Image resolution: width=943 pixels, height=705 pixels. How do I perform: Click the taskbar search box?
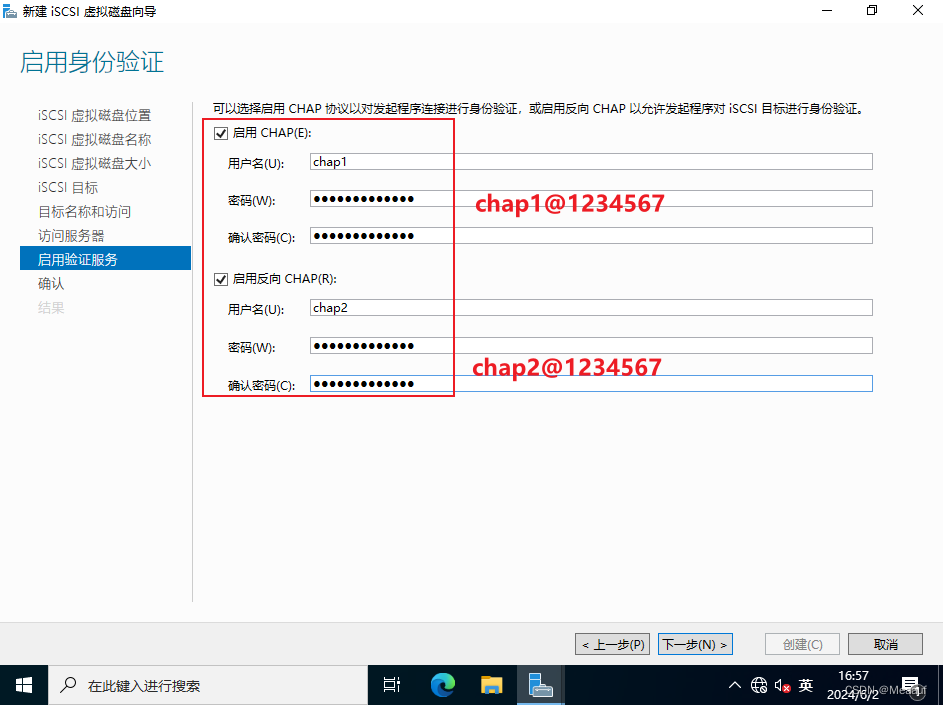208,685
